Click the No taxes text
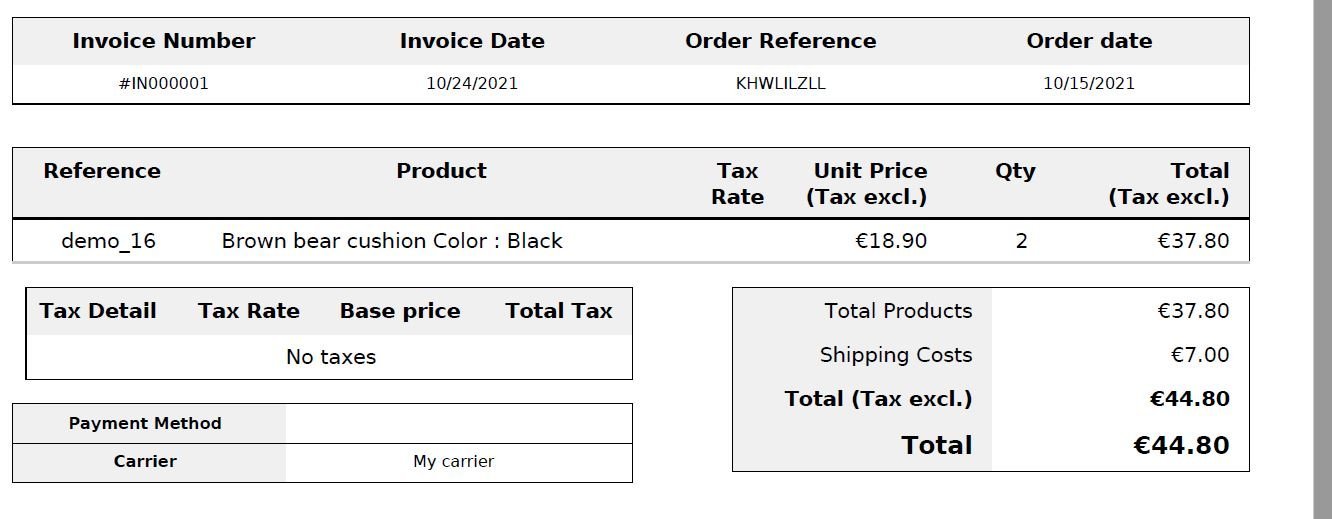 pyautogui.click(x=330, y=357)
